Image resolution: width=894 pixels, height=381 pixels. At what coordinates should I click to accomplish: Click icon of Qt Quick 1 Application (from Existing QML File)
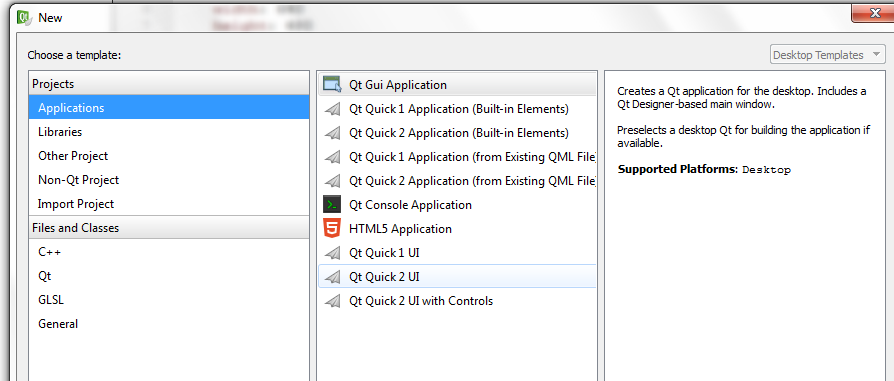(332, 157)
